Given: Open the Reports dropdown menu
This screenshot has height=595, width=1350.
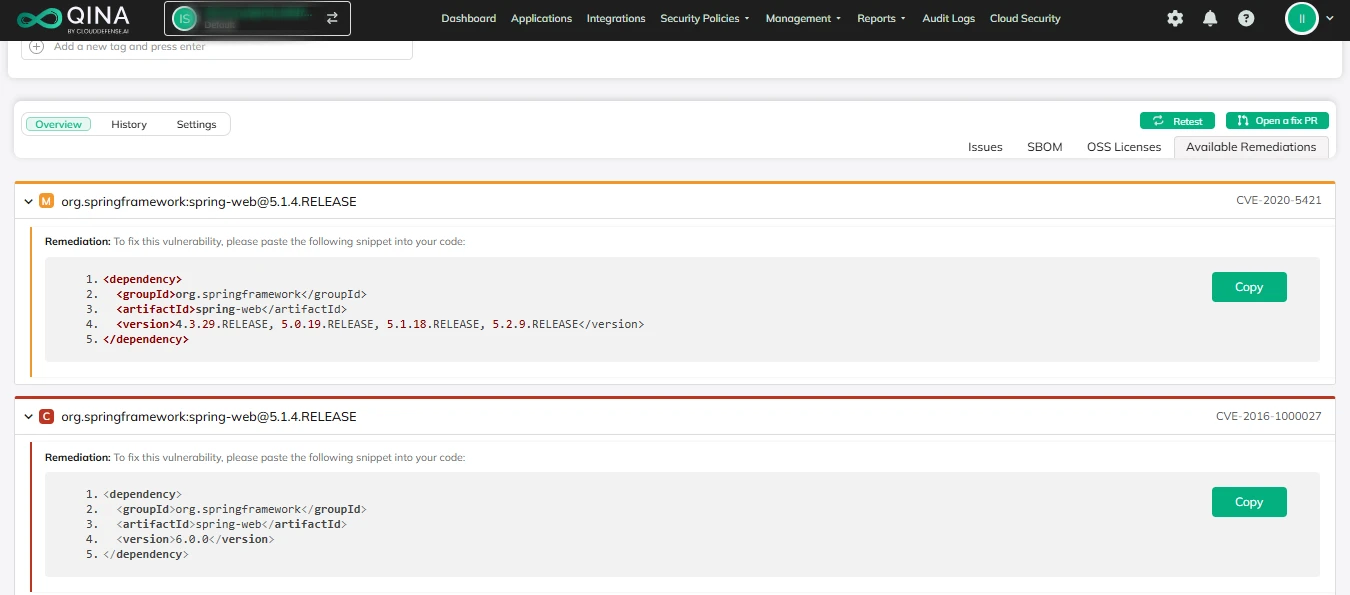Looking at the screenshot, I should click(x=880, y=18).
